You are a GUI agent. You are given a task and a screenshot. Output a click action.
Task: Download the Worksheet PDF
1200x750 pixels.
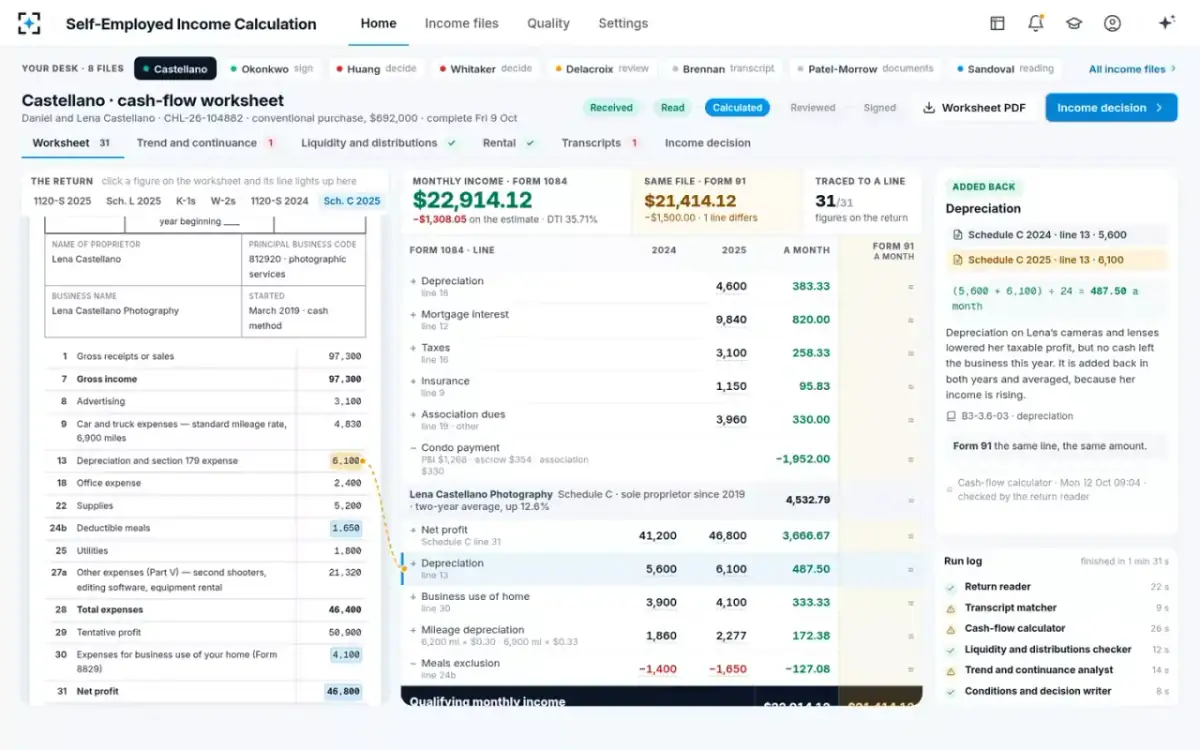973,108
